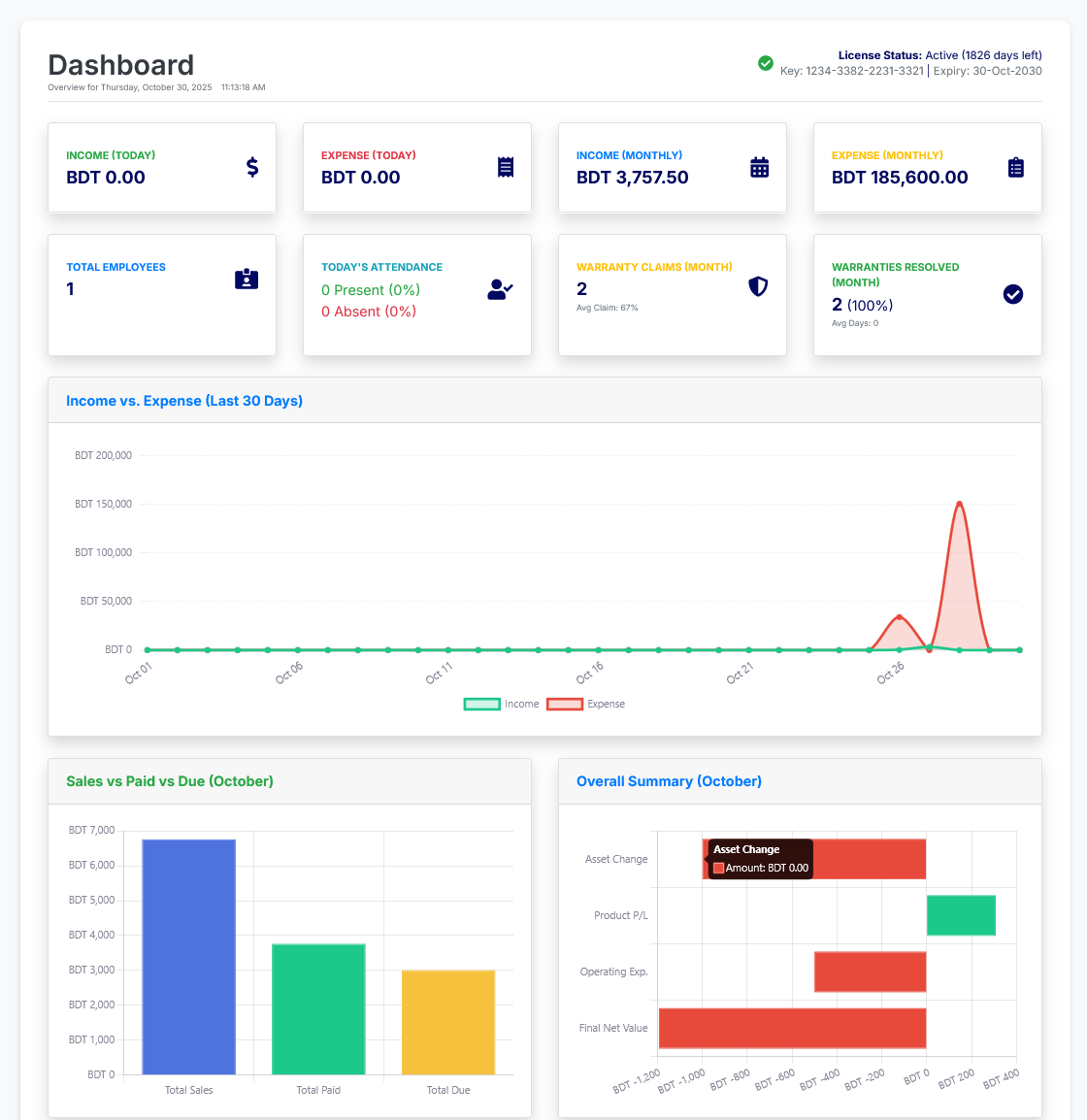Select the employee badge icon on Total Employees card
The height and width of the screenshot is (1120, 1087).
(246, 279)
